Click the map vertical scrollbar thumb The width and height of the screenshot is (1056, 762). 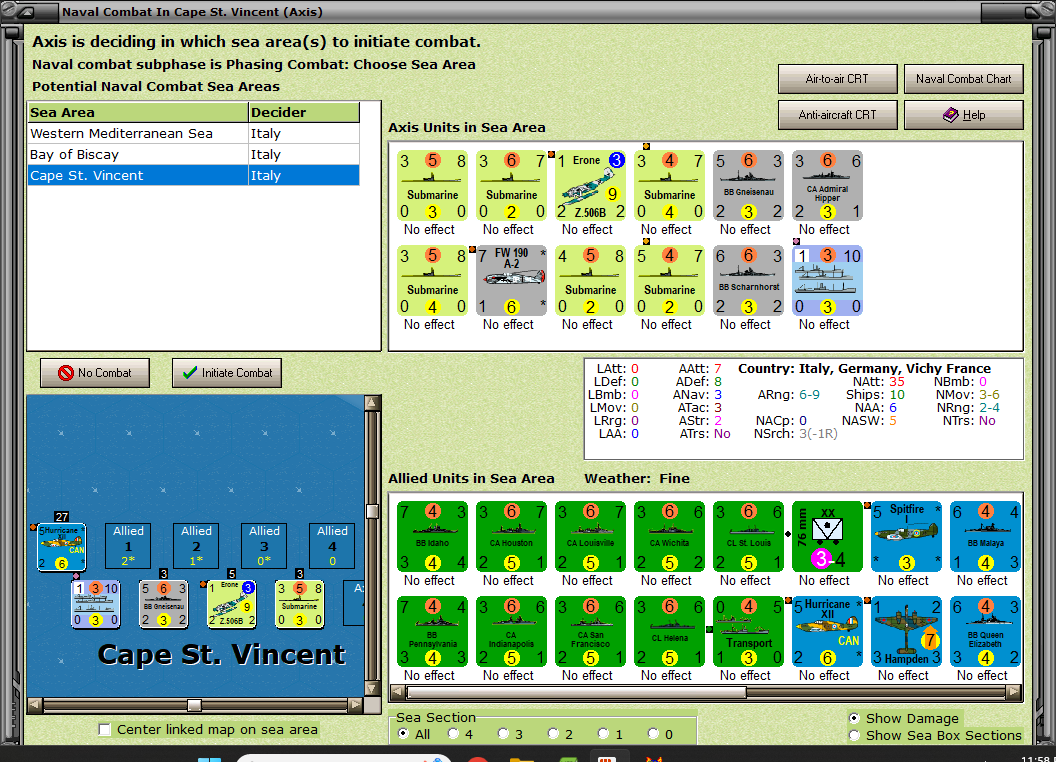tap(372, 511)
